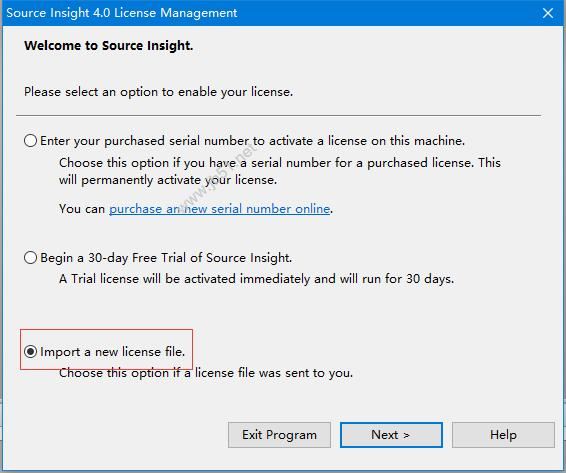Select the Import a new license file radio button
The width and height of the screenshot is (566, 473).
(30, 351)
